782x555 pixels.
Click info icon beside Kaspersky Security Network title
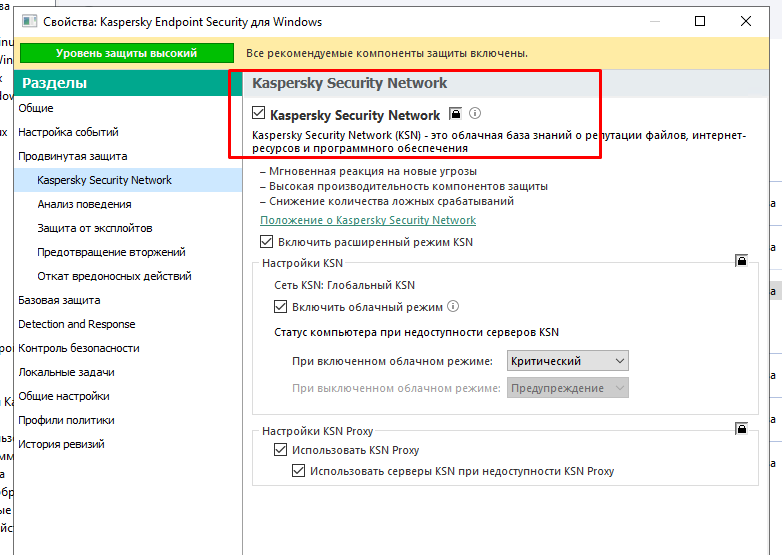(x=475, y=114)
